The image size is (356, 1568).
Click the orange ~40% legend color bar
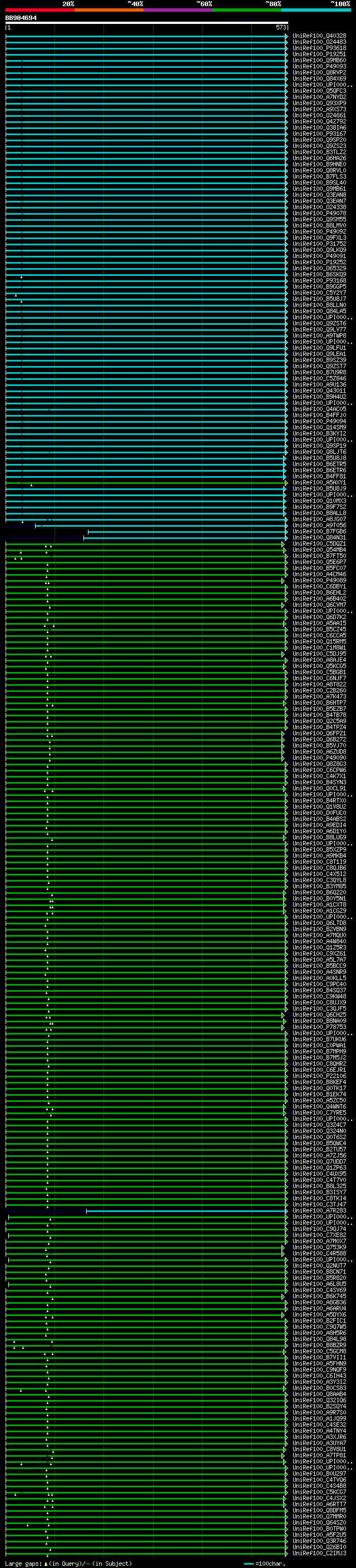[109, 10]
